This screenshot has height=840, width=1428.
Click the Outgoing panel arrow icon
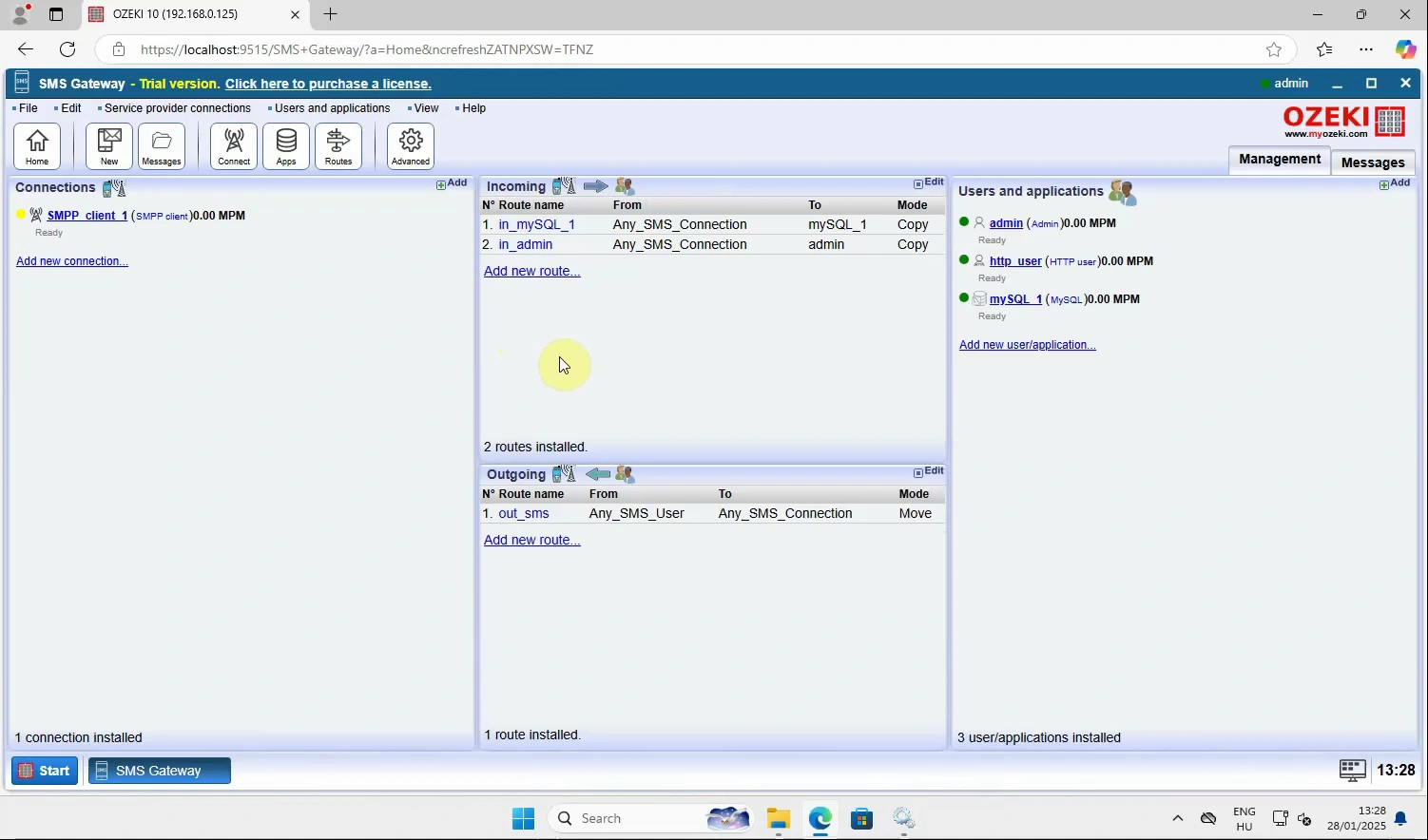[598, 474]
